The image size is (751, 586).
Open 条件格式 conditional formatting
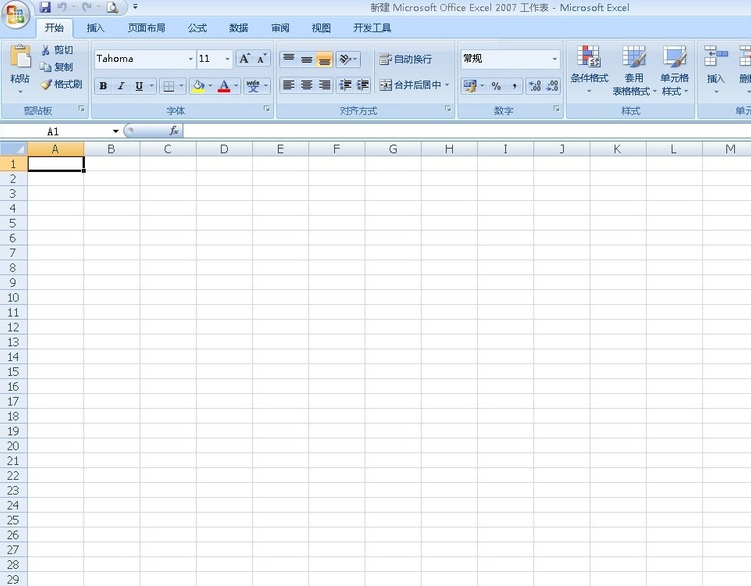click(589, 70)
